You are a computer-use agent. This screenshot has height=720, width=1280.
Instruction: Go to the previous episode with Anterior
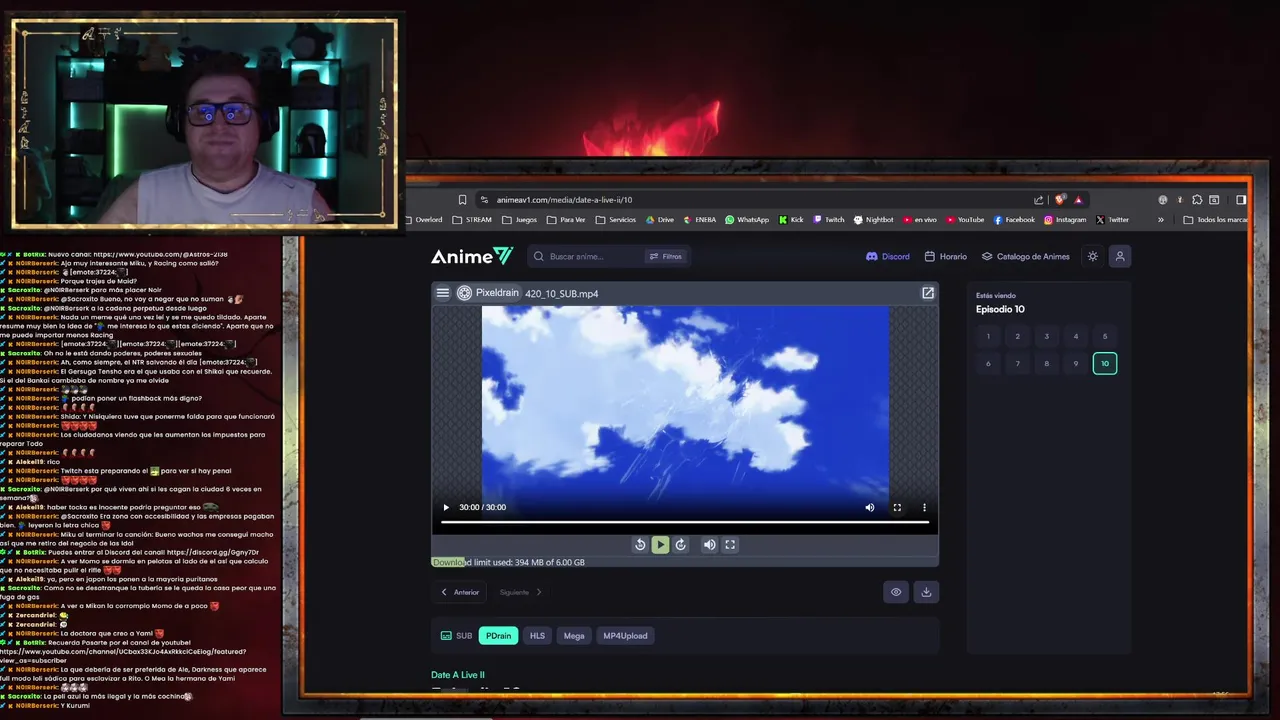460,592
